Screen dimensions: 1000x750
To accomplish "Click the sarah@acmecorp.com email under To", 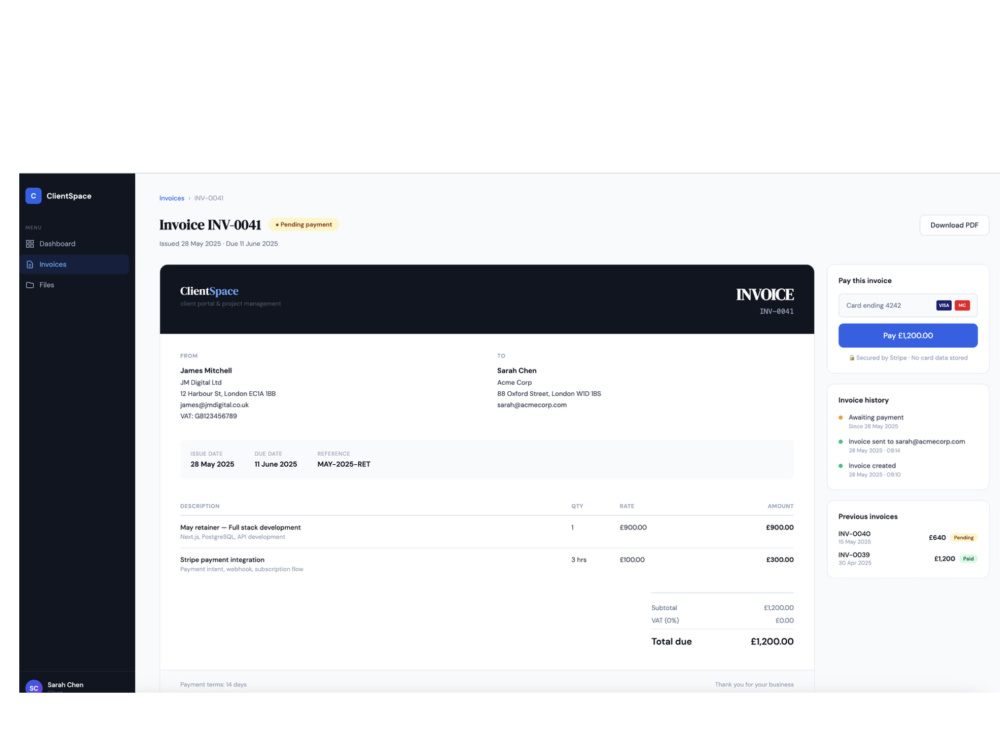I will [532, 405].
